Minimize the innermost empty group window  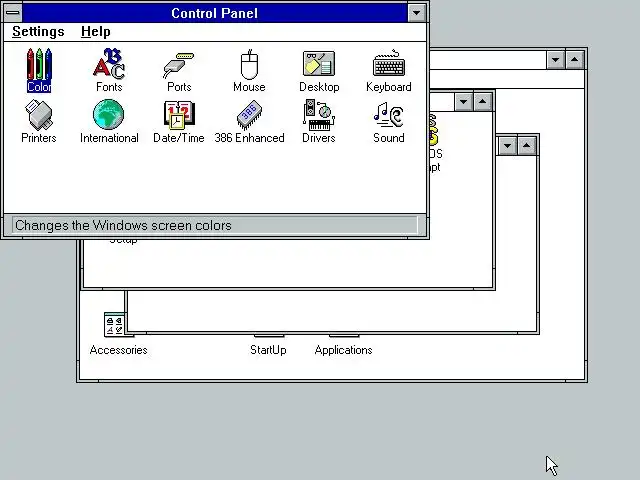(507, 146)
